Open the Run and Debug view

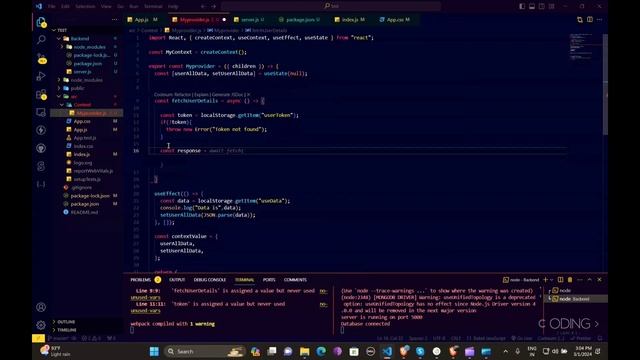[x=41, y=76]
